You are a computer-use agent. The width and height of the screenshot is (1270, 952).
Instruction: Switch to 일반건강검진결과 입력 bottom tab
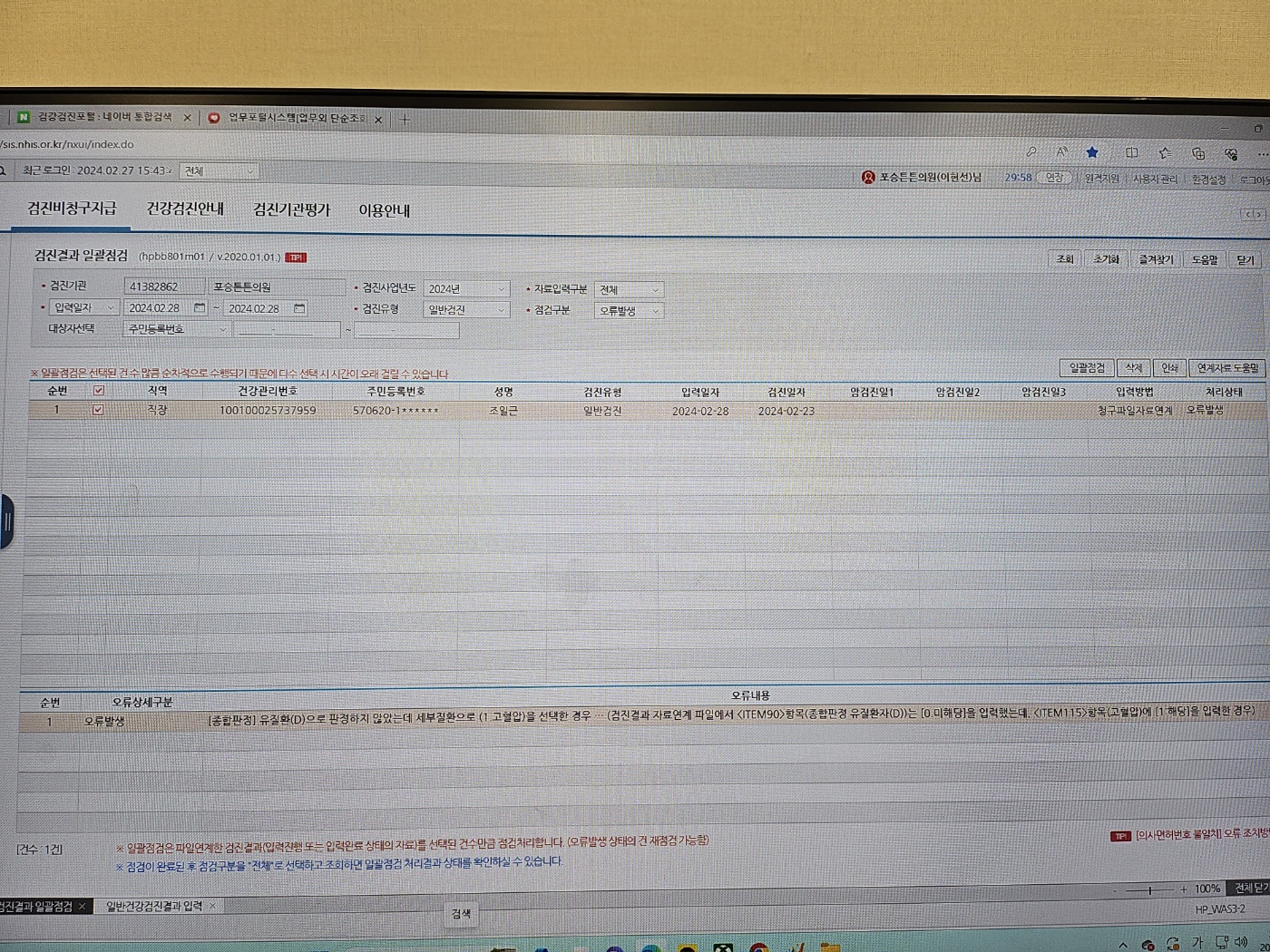coord(154,906)
